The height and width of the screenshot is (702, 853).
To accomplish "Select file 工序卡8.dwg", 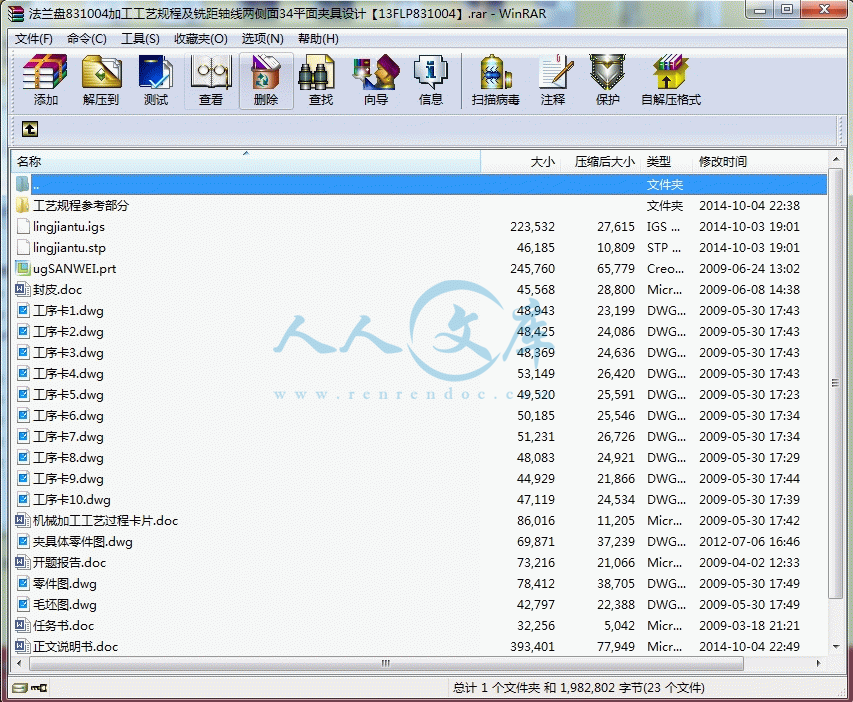I will (x=68, y=458).
